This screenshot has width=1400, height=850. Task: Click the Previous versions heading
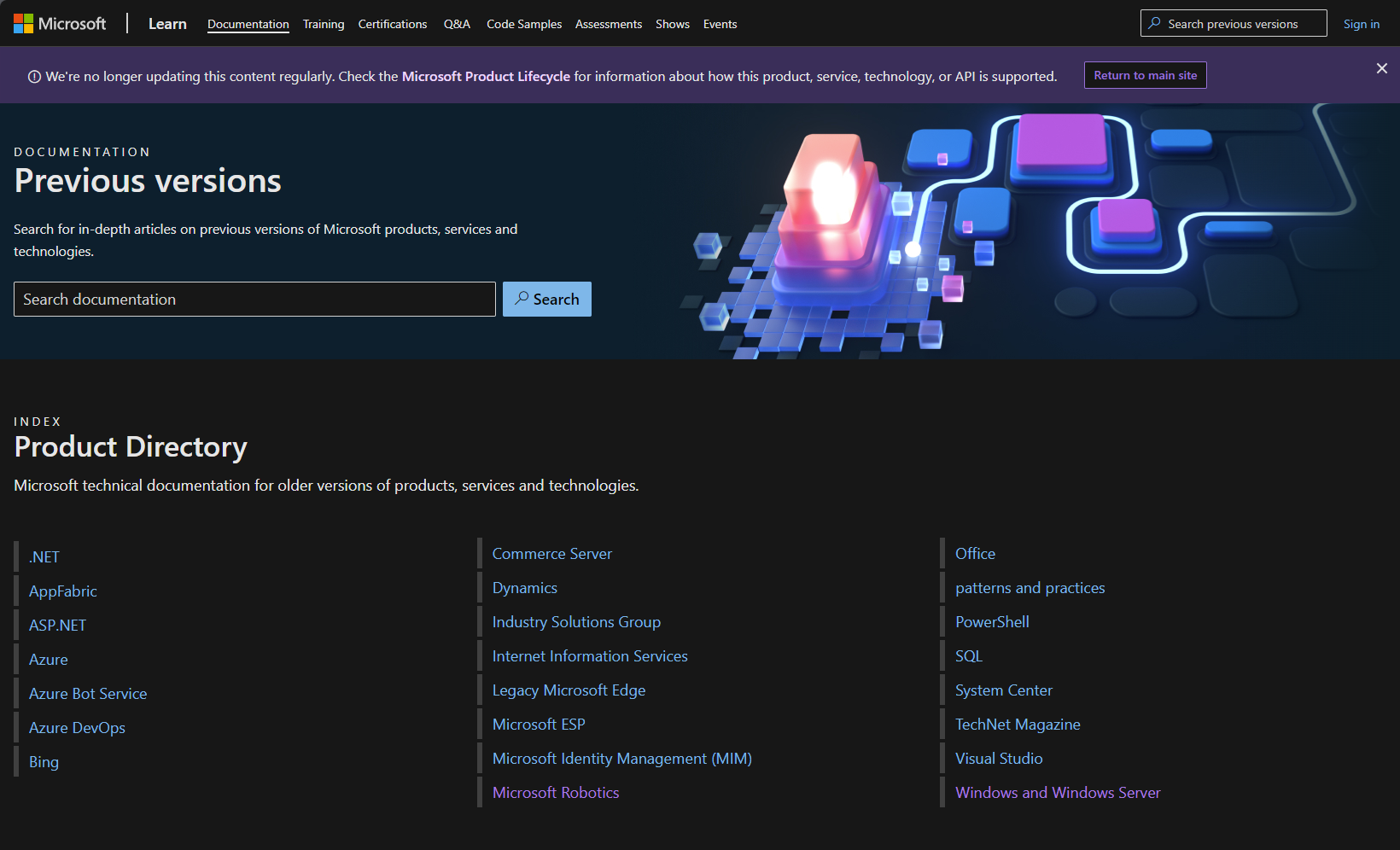coord(148,181)
